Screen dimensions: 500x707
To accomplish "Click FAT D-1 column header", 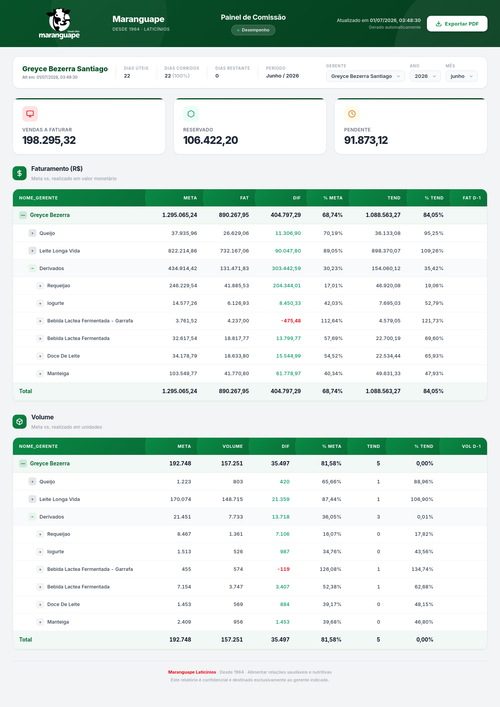I will coord(472,198).
